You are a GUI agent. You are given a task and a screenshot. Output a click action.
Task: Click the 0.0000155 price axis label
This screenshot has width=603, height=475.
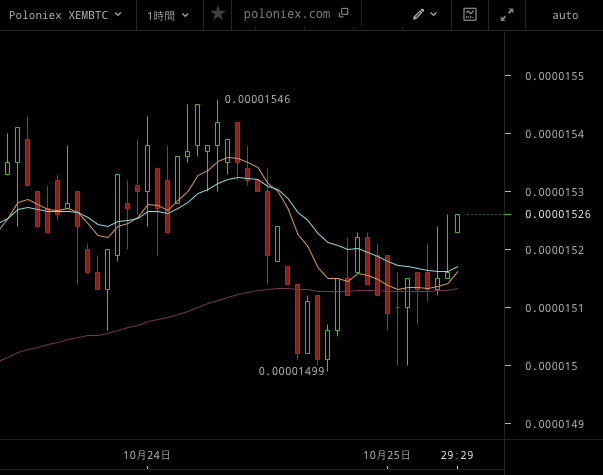(x=554, y=76)
